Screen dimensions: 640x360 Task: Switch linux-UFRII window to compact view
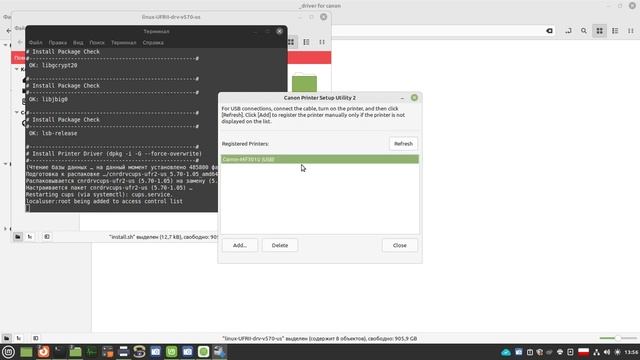pos(322,42)
